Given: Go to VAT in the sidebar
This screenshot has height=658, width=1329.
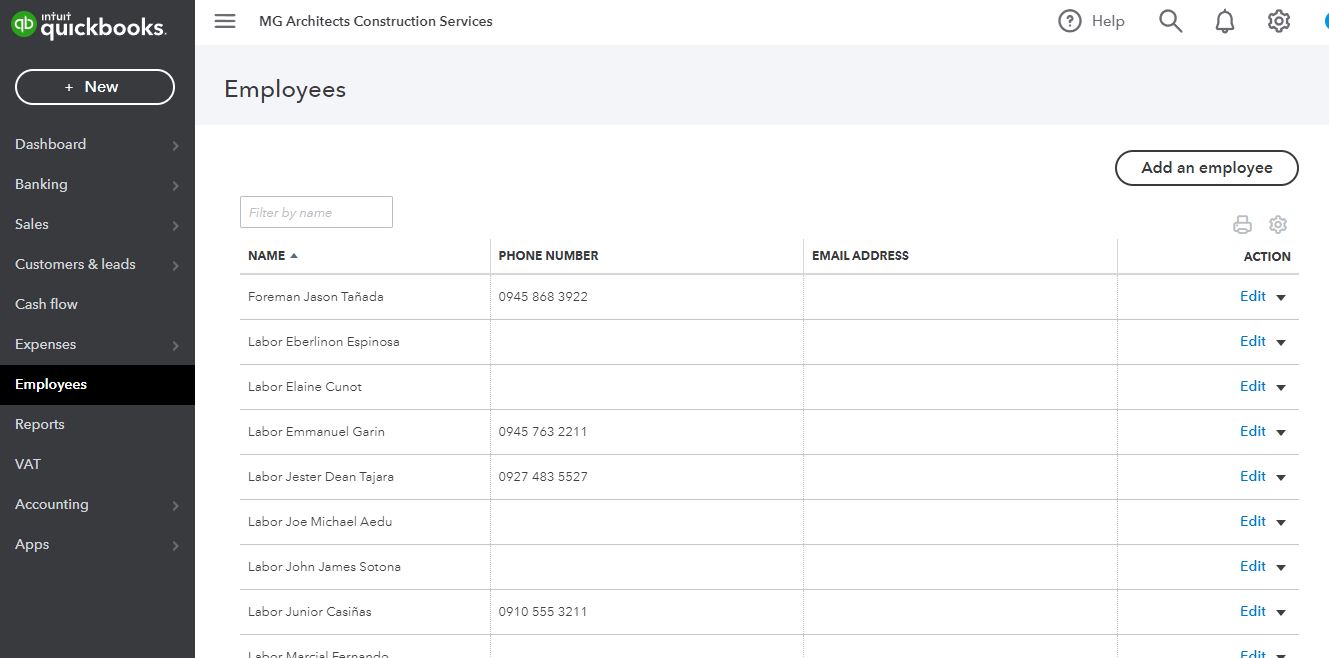Looking at the screenshot, I should pyautogui.click(x=28, y=464).
